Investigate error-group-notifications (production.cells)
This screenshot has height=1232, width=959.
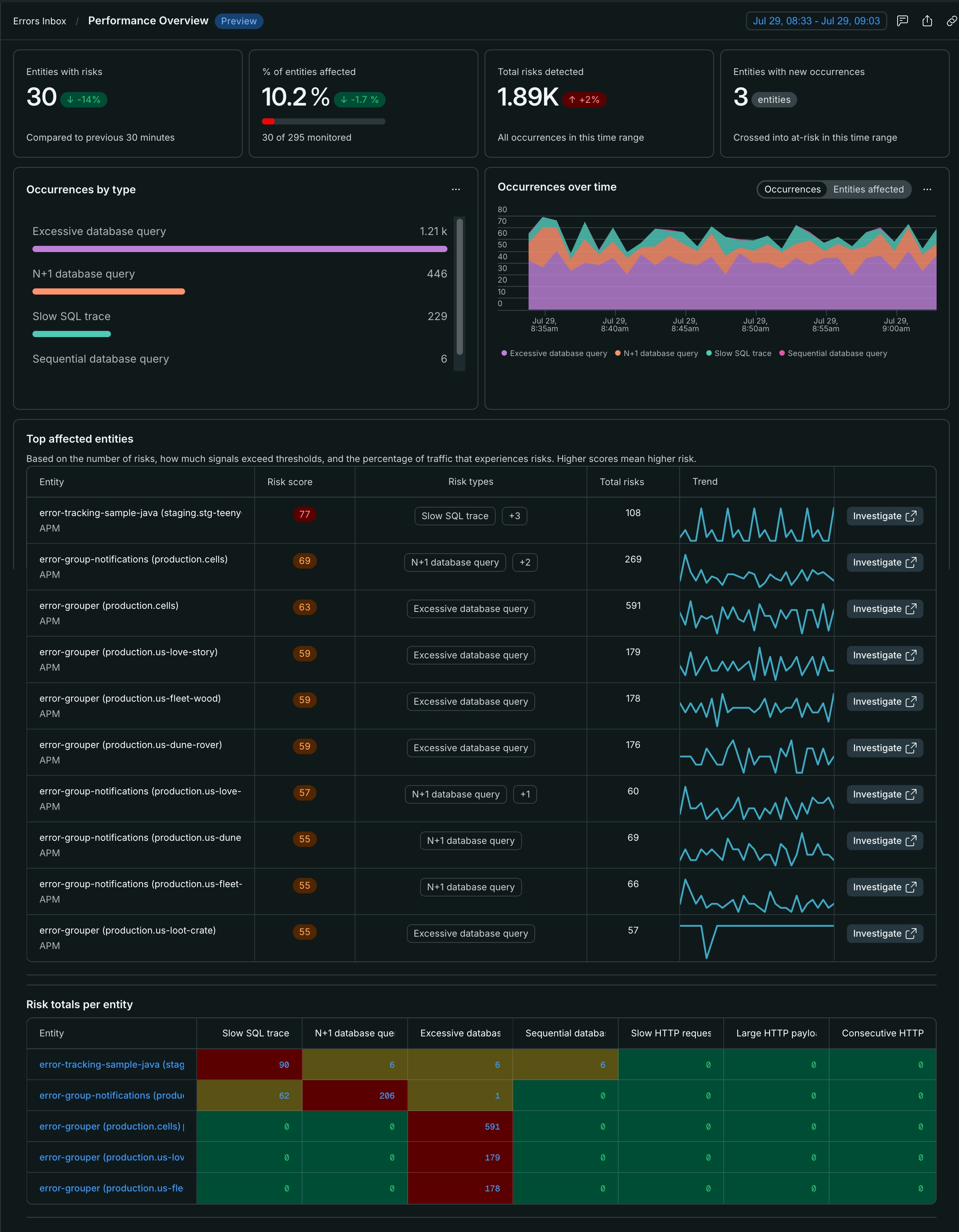[x=884, y=562]
